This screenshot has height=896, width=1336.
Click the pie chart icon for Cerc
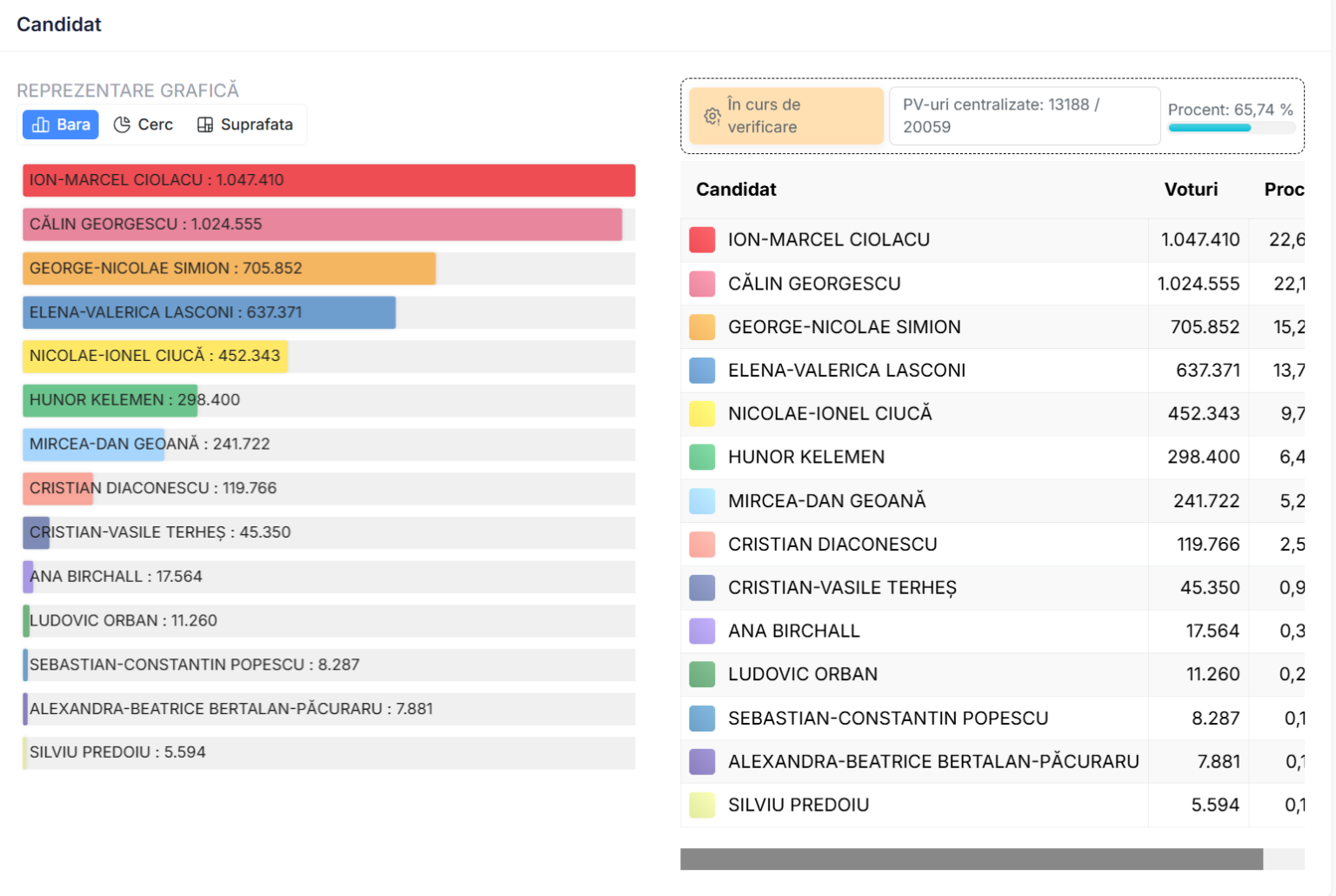tap(122, 125)
